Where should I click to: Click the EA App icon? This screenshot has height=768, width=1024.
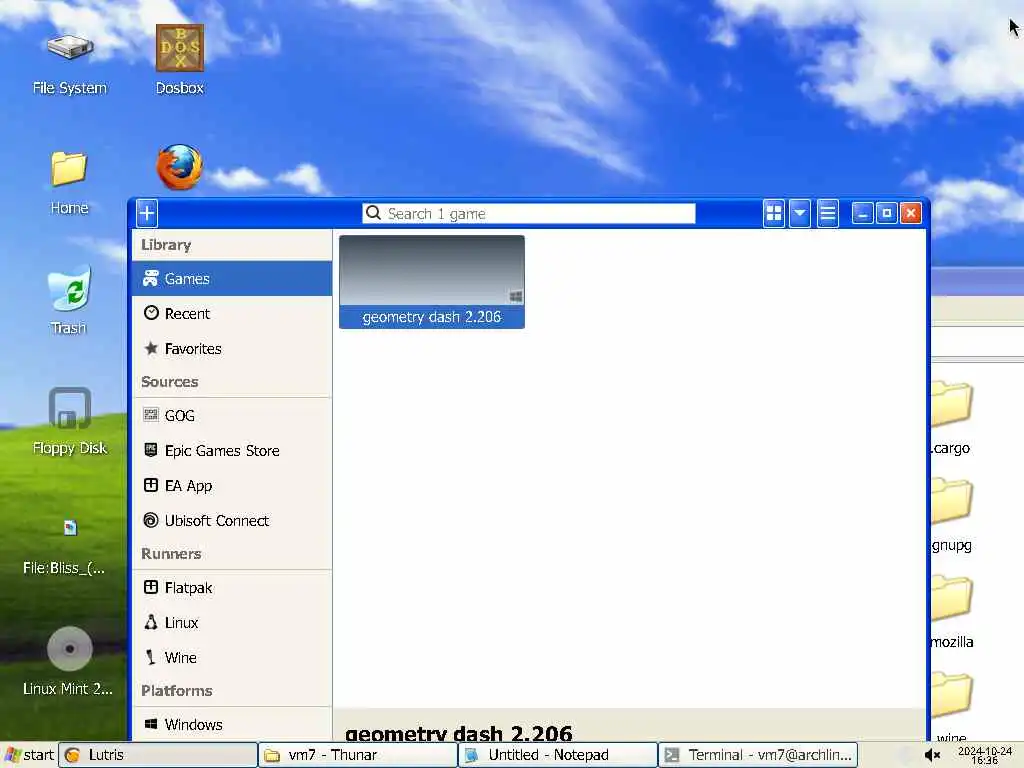(151, 485)
